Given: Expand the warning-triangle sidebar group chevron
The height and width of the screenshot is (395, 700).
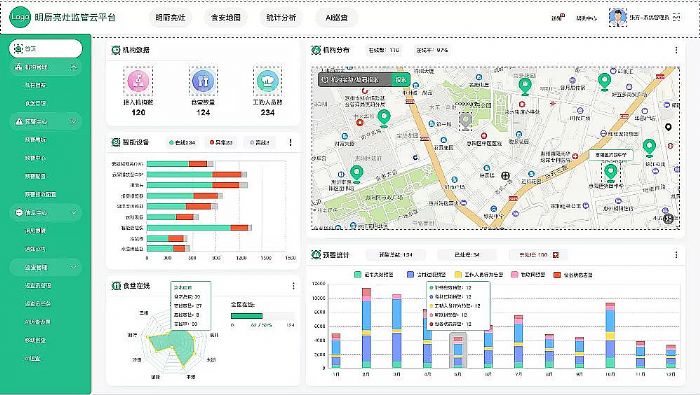Looking at the screenshot, I should pos(74,121).
